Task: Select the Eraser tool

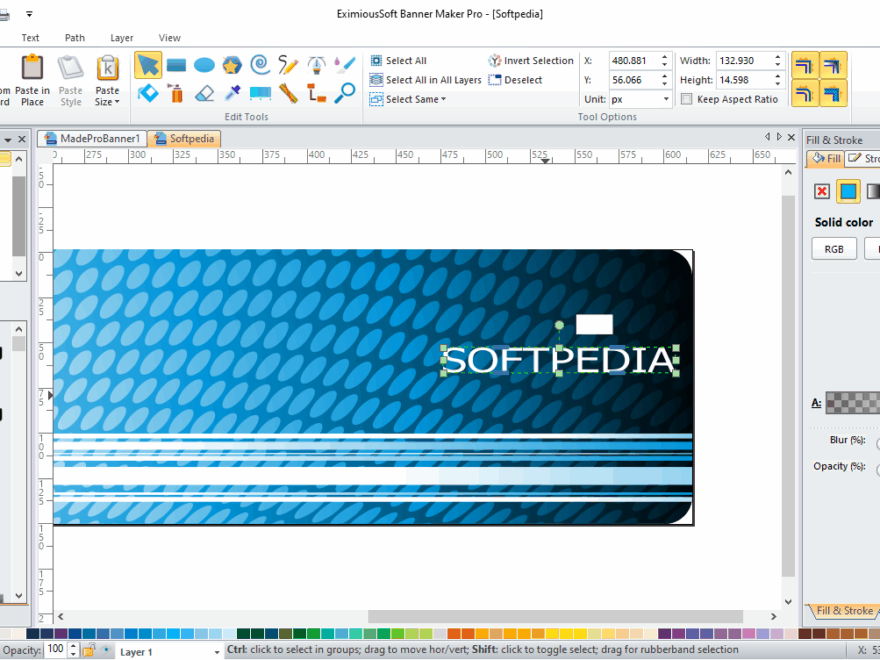Action: (204, 93)
